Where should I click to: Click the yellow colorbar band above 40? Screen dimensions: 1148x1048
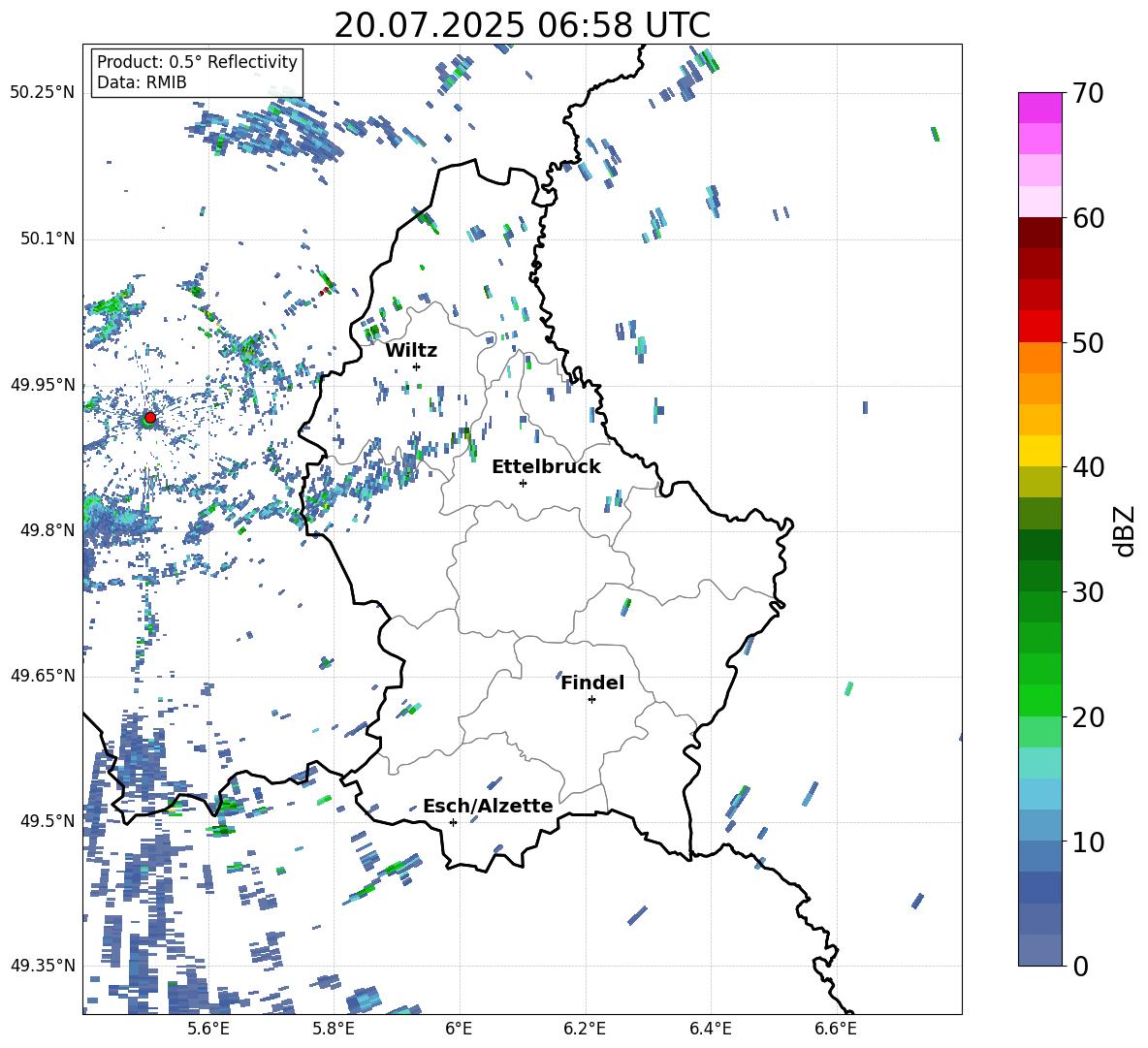1040,451
